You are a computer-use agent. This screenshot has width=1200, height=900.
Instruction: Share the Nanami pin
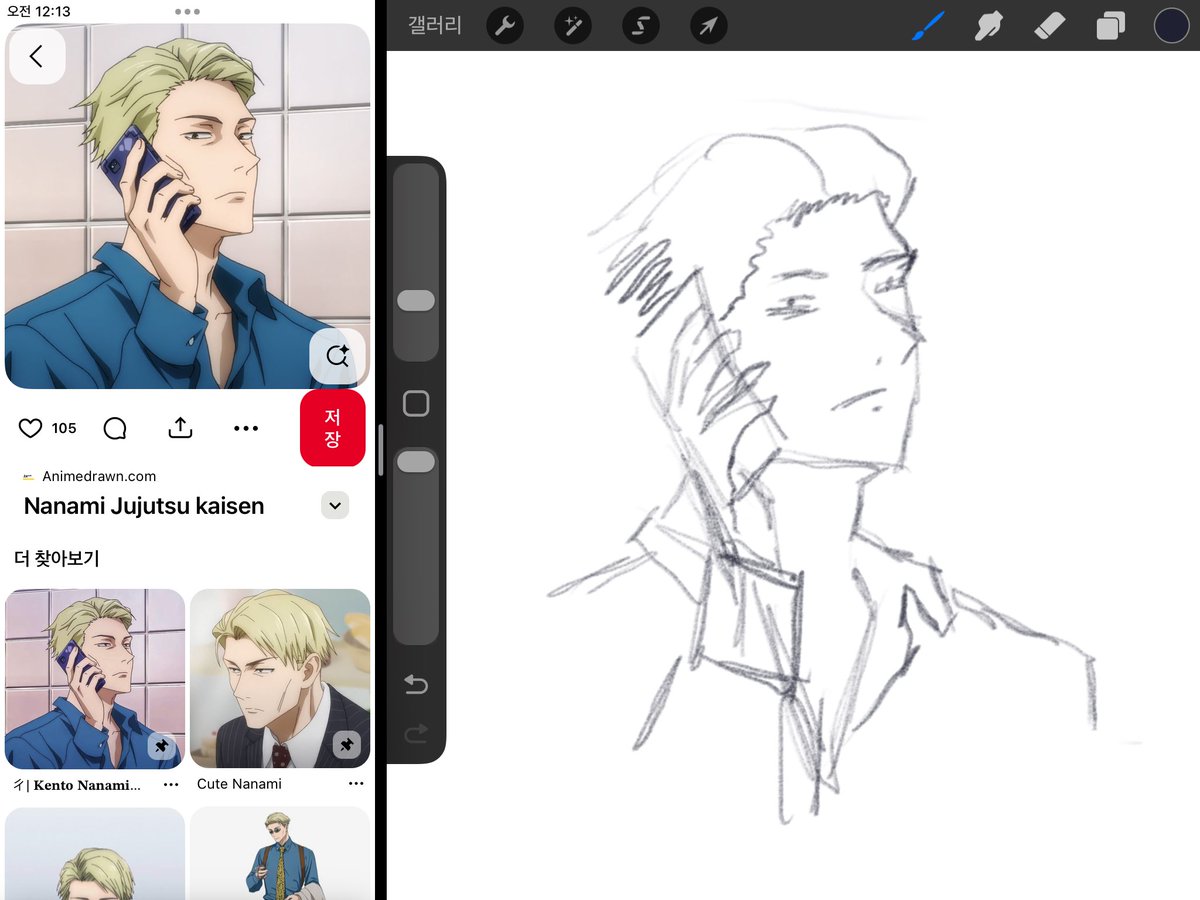tap(180, 428)
